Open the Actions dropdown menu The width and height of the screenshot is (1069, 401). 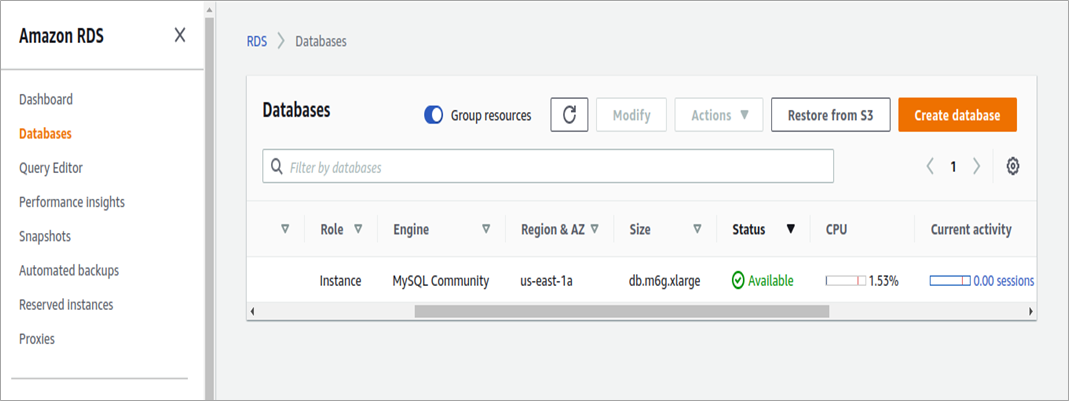click(x=719, y=115)
